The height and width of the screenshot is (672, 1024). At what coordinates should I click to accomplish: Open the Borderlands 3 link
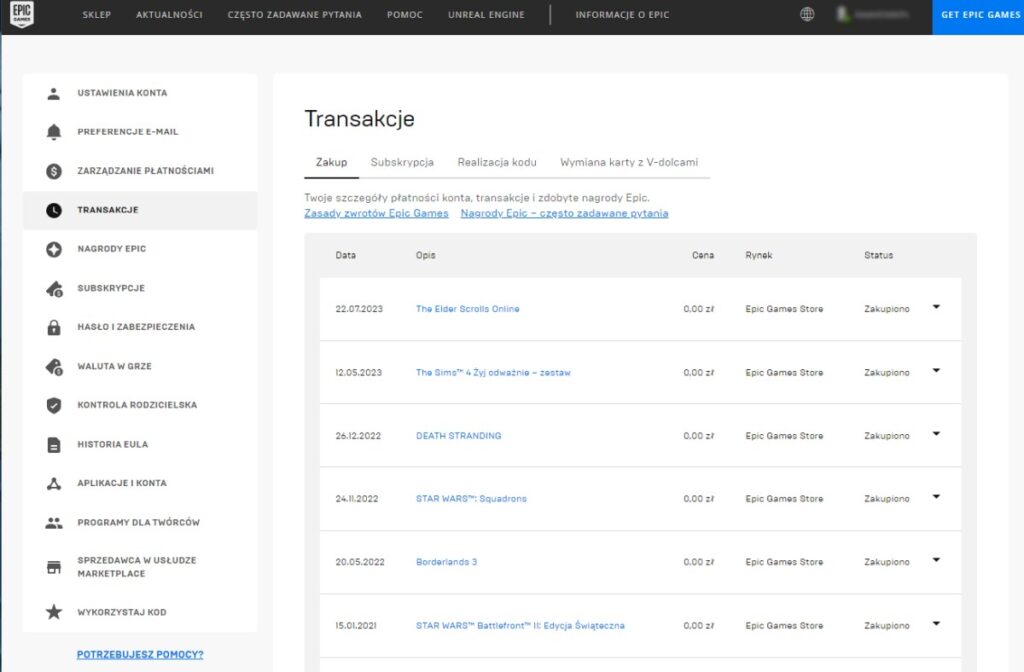446,562
